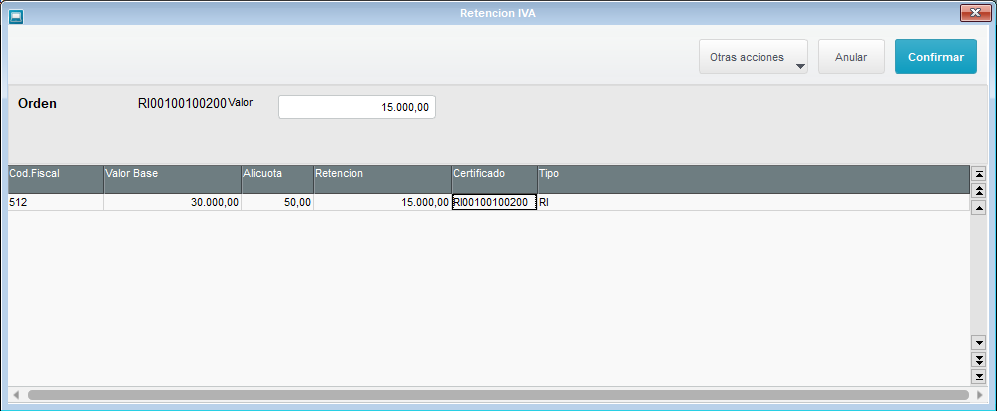Image resolution: width=997 pixels, height=411 pixels.
Task: Click the order number RI00100100200 in header
Action: point(182,104)
